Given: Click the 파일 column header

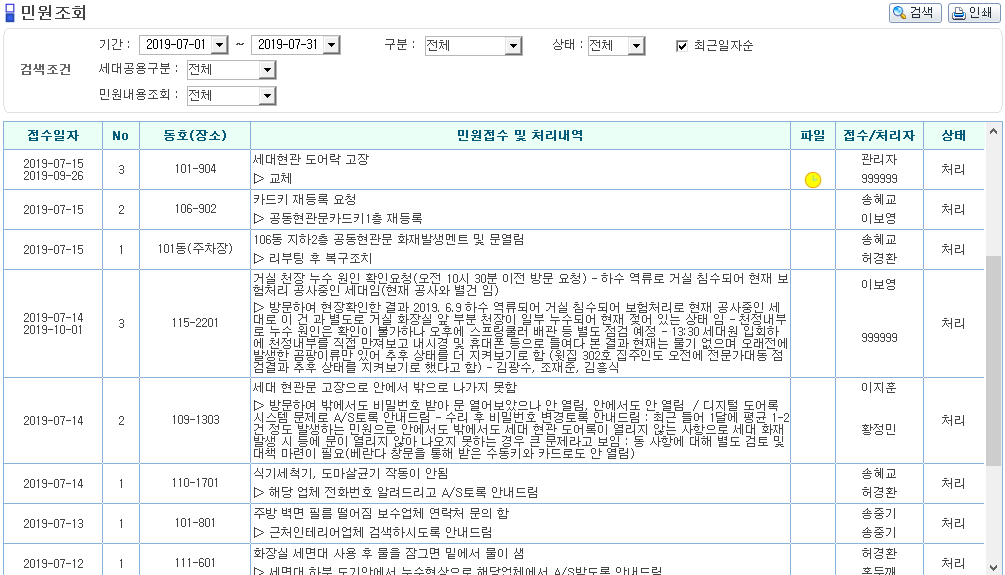Looking at the screenshot, I should pos(813,136).
